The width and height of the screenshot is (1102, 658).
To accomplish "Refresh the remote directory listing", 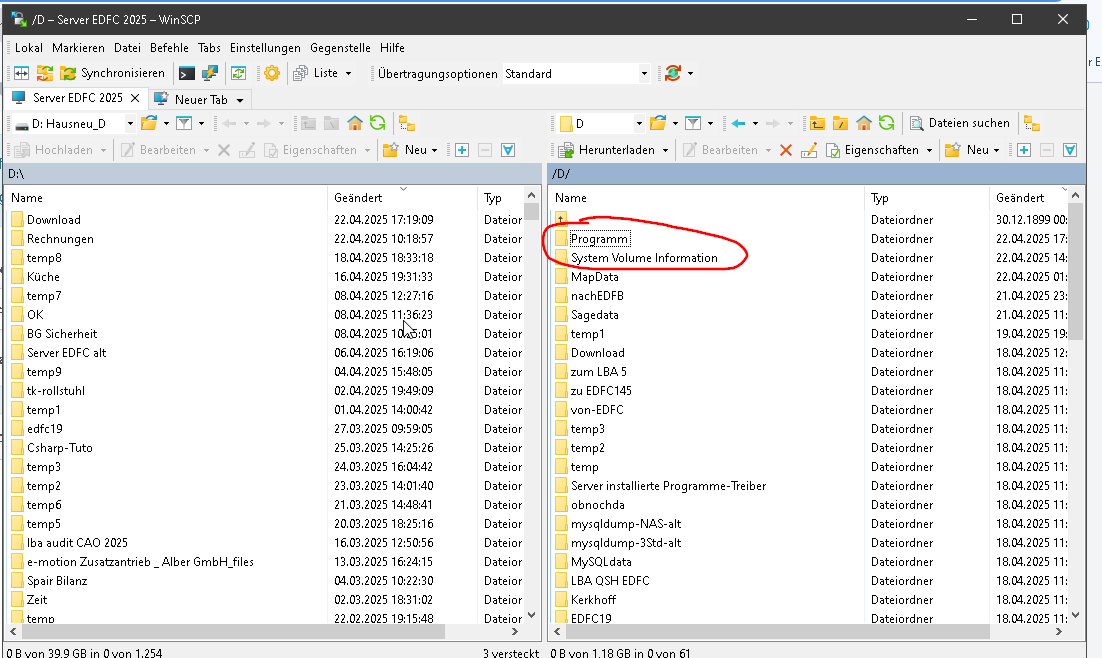I will click(887, 123).
